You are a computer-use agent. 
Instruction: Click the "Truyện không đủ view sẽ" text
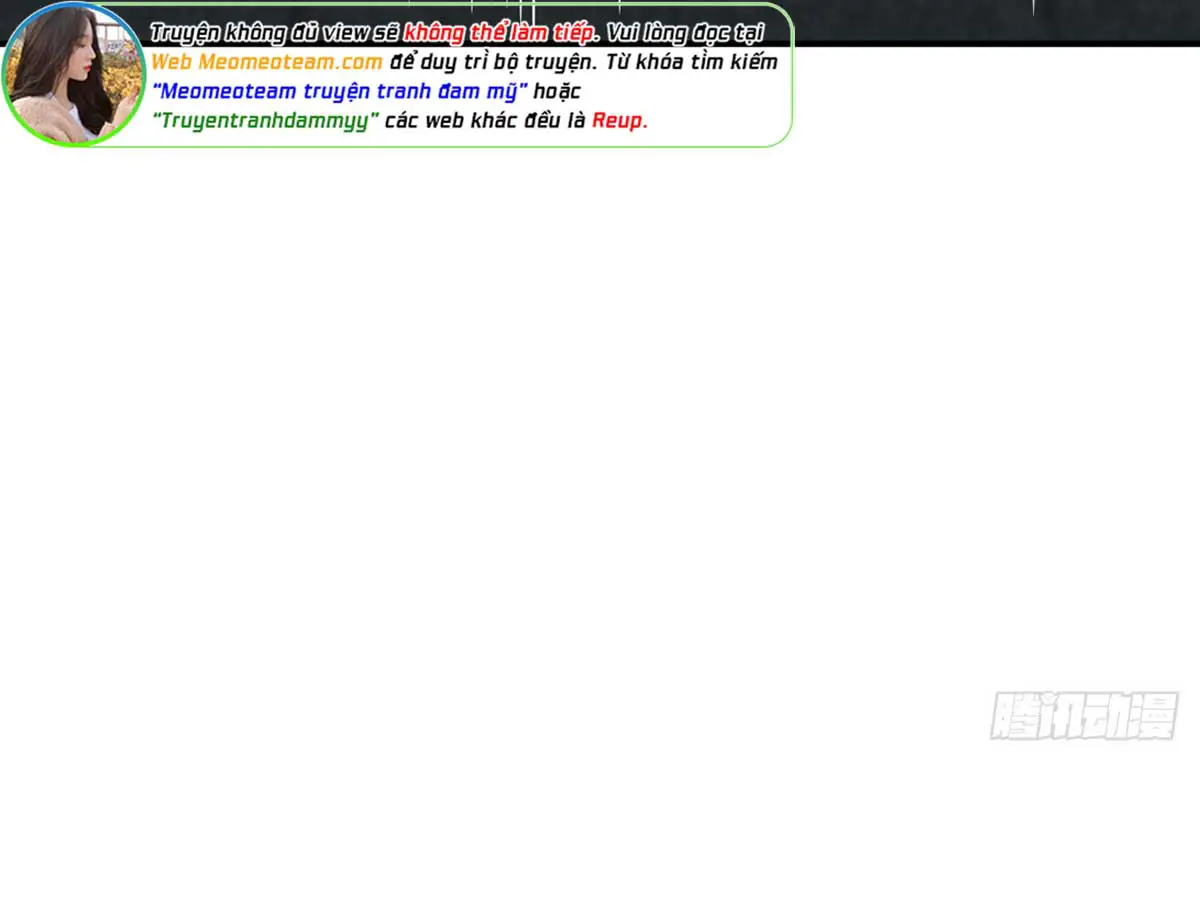275,32
